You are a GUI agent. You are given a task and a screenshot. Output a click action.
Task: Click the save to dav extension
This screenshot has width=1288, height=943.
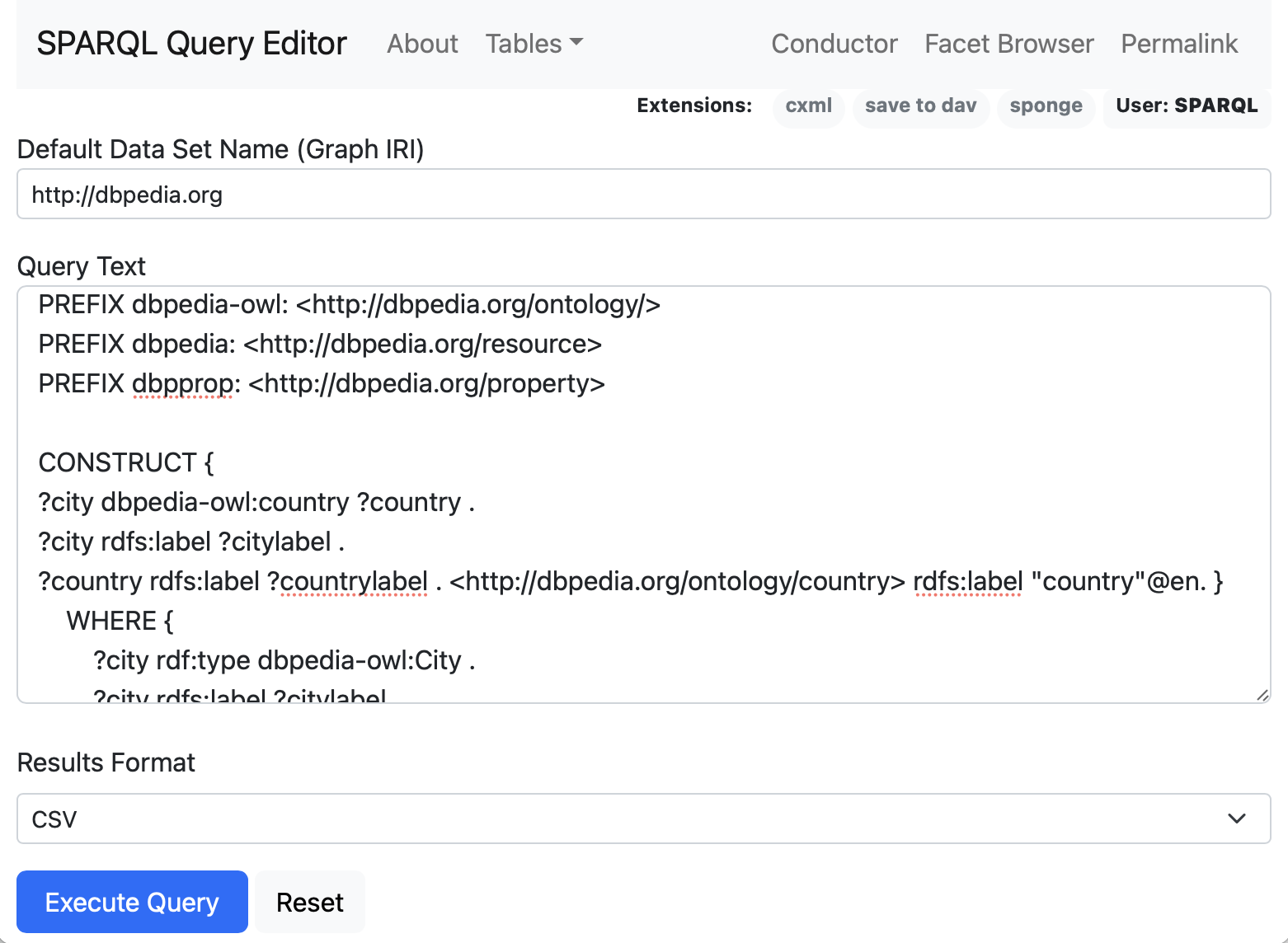(920, 106)
